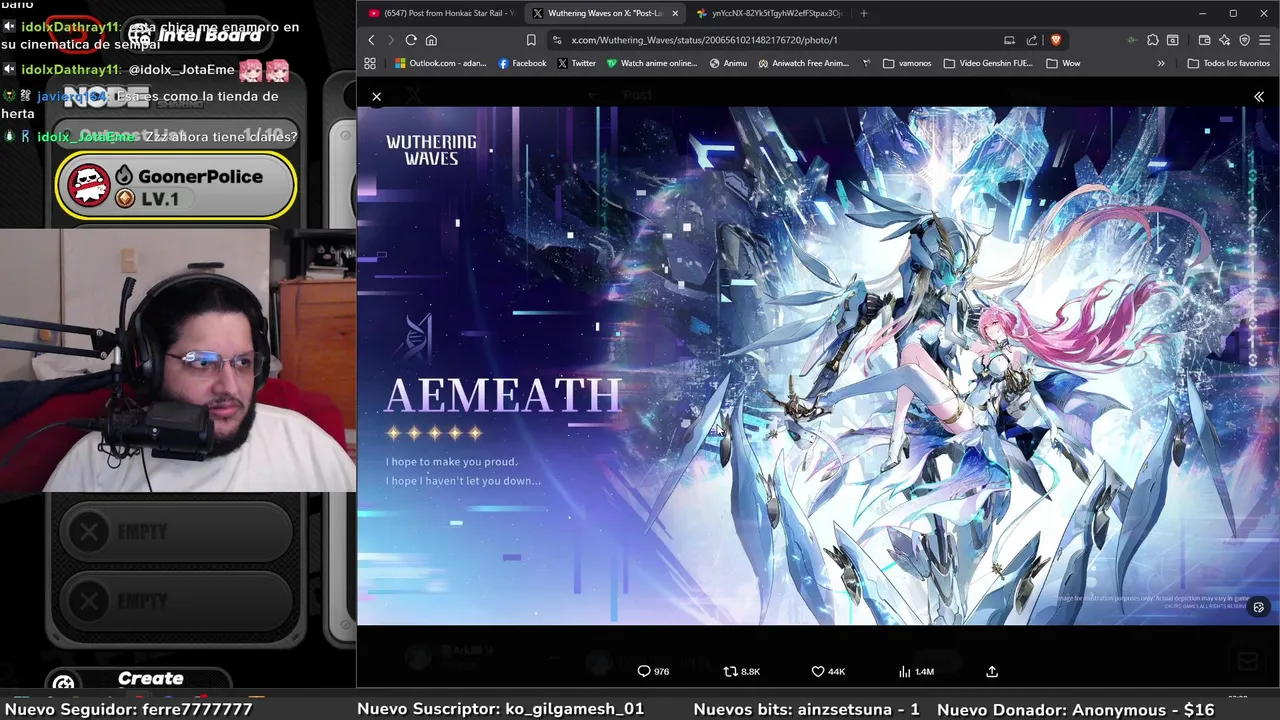Open the Facebook bookmark
Image resolution: width=1280 pixels, height=720 pixels.
click(x=521, y=63)
